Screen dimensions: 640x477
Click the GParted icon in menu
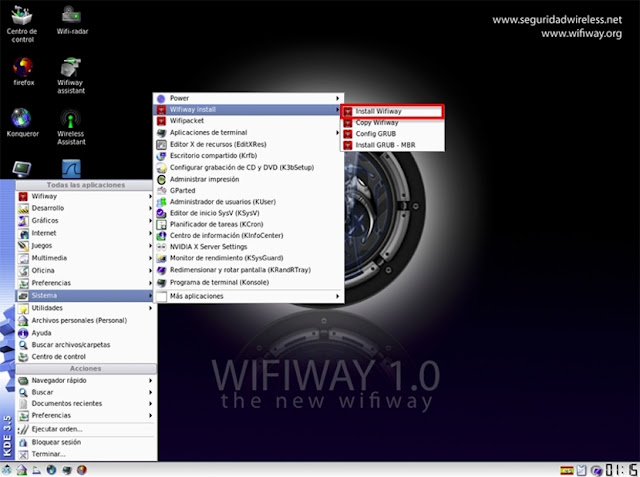point(162,191)
